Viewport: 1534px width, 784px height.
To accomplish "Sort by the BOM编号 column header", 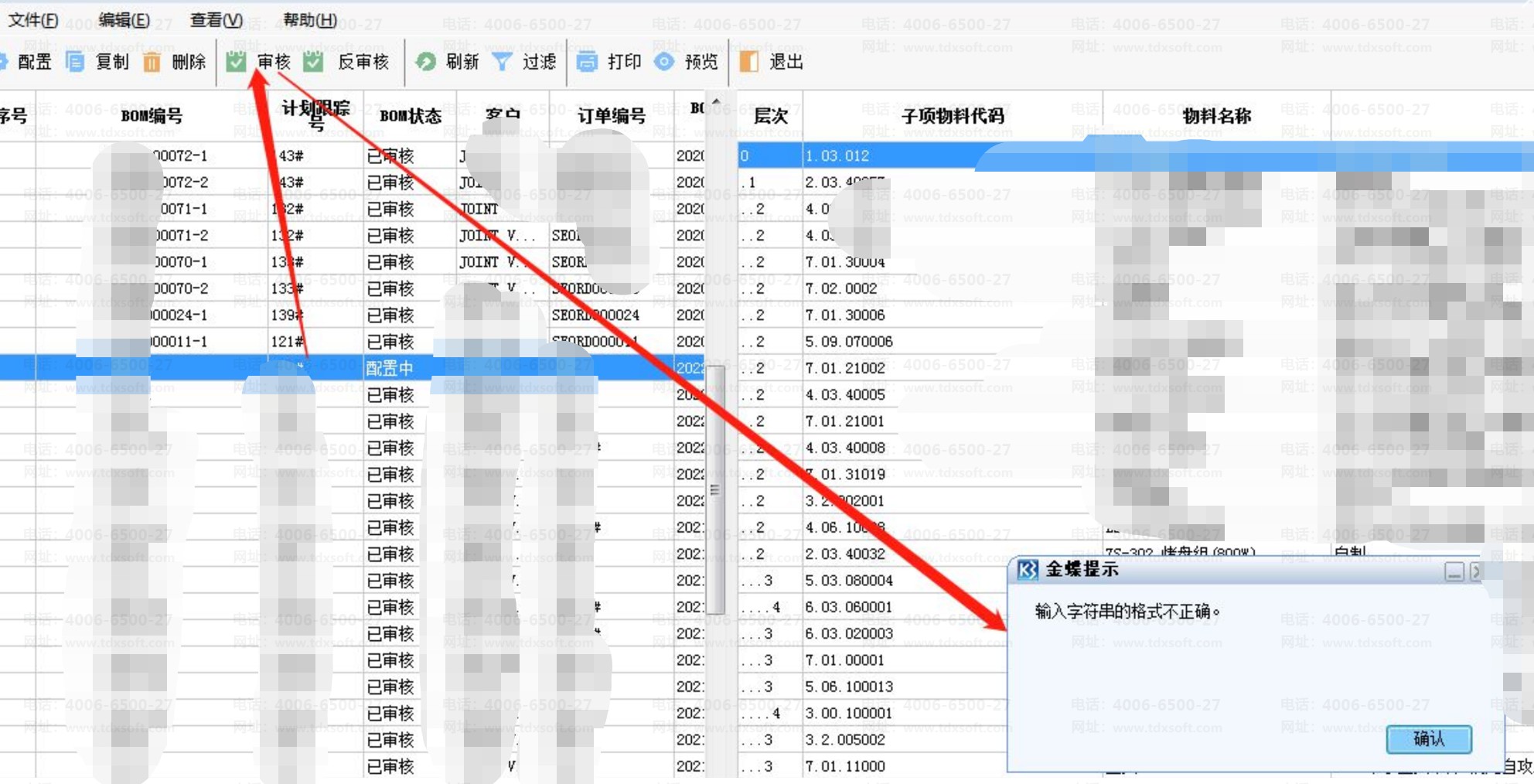I will 152,116.
